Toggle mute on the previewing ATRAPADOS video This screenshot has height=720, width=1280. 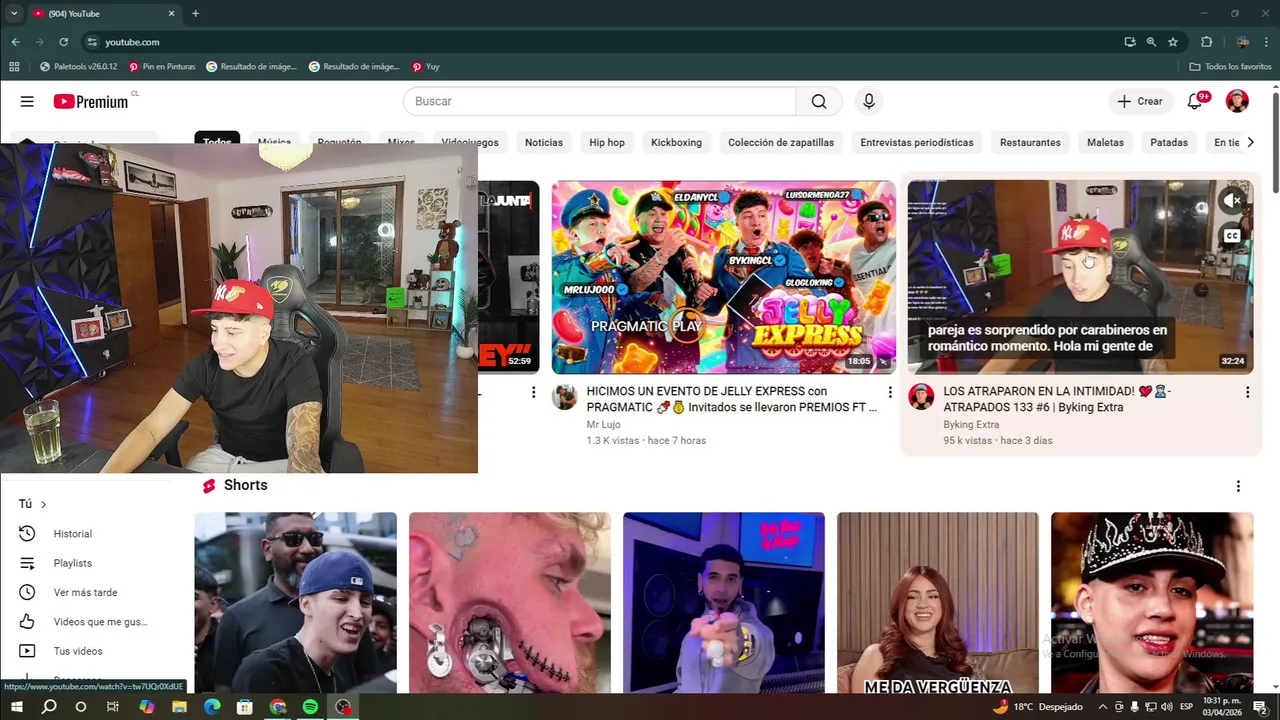coord(1232,200)
